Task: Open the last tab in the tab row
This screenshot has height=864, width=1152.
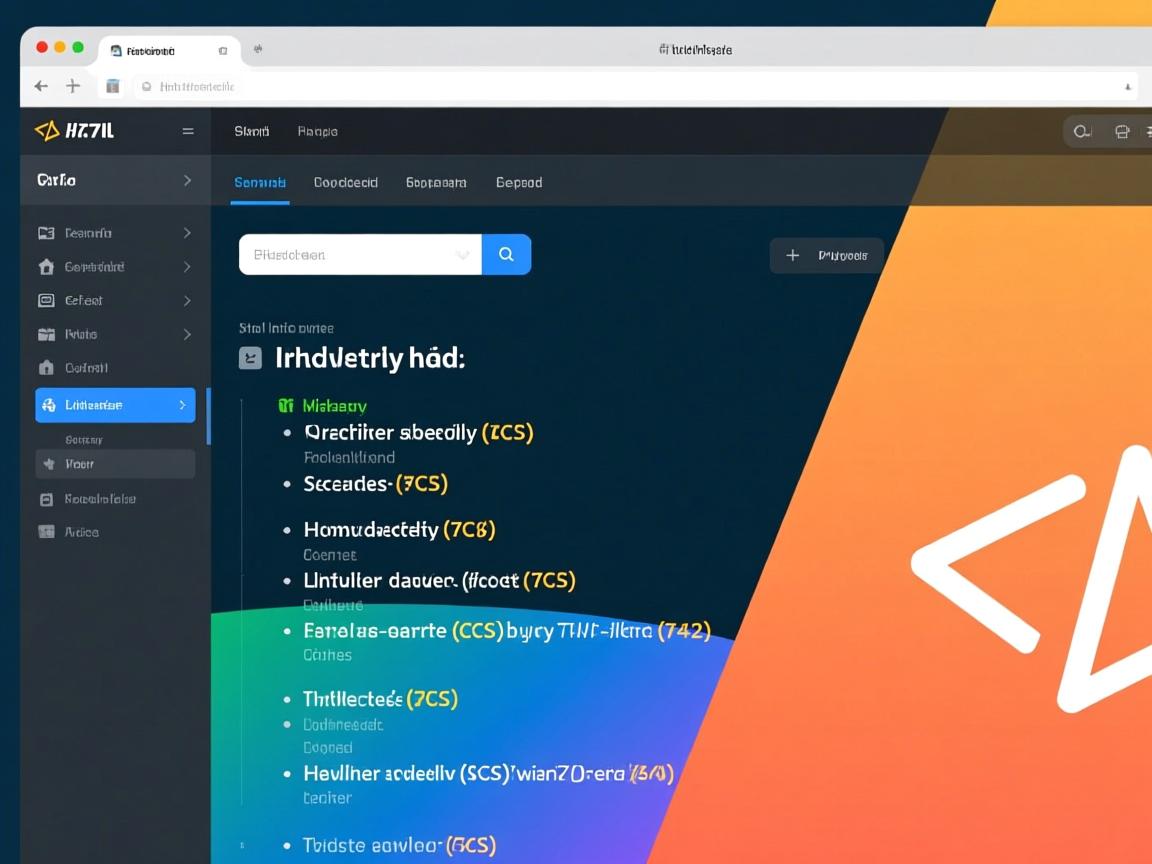Action: (519, 183)
